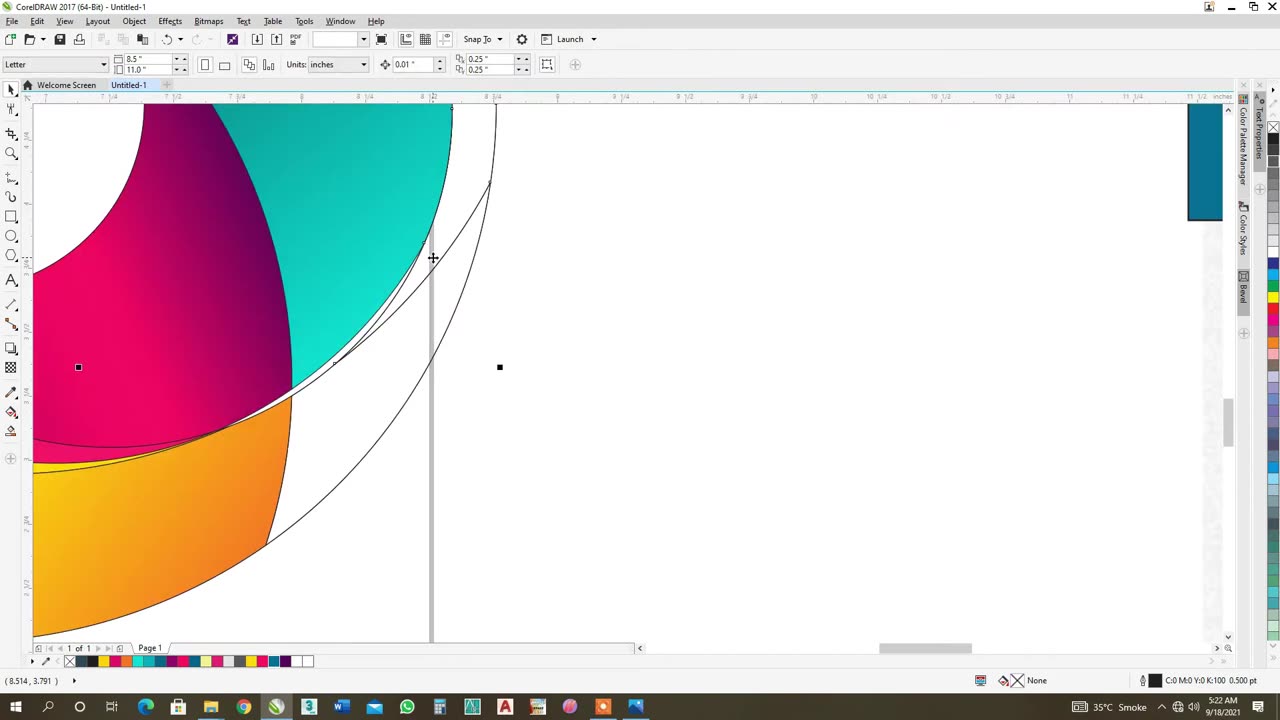
Task: Expand the Launch dropdown
Action: click(x=593, y=40)
